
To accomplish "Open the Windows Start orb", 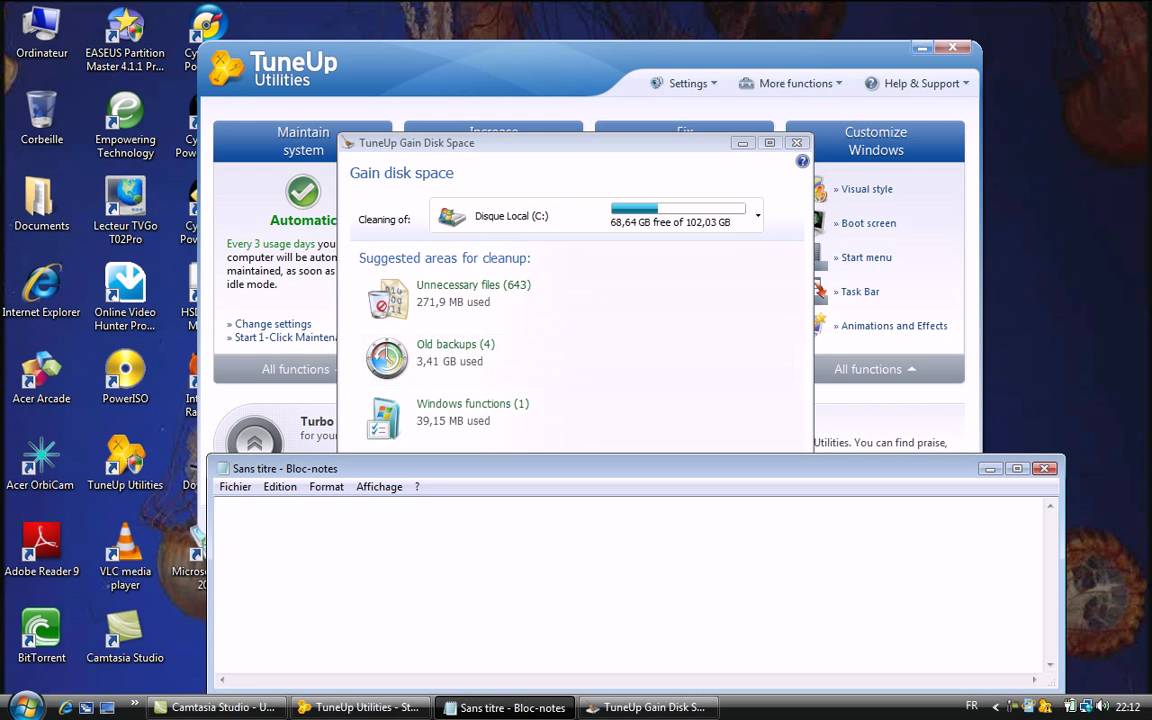I will point(27,707).
